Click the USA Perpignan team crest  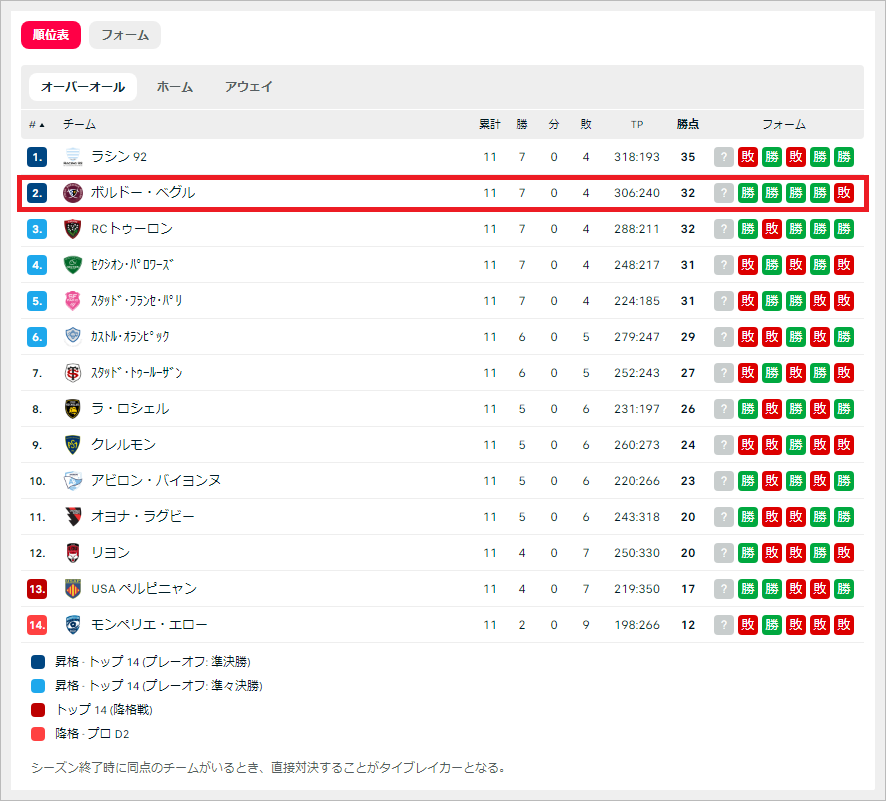point(72,589)
